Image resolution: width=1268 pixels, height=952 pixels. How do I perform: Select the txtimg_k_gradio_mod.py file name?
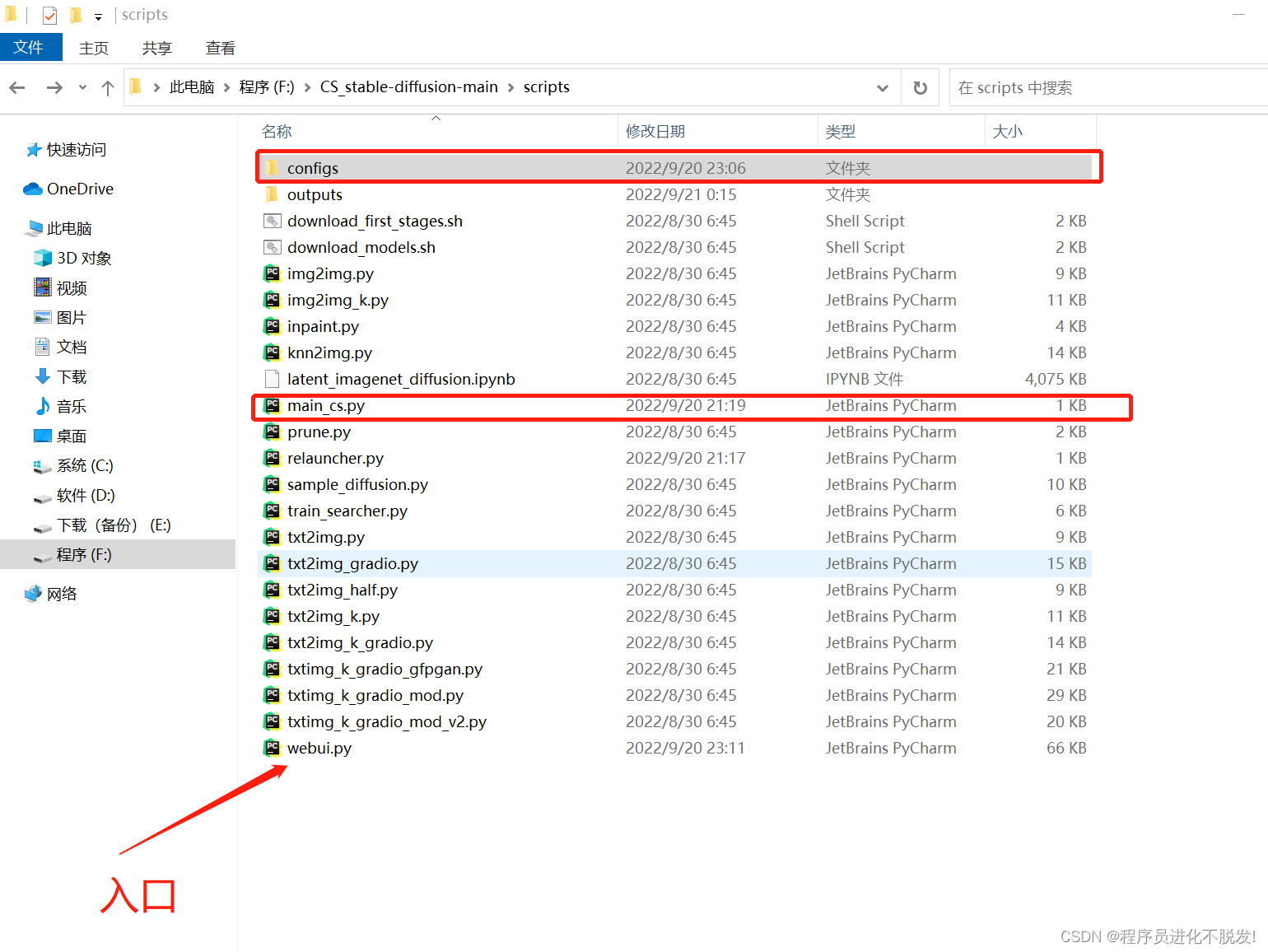click(x=375, y=696)
